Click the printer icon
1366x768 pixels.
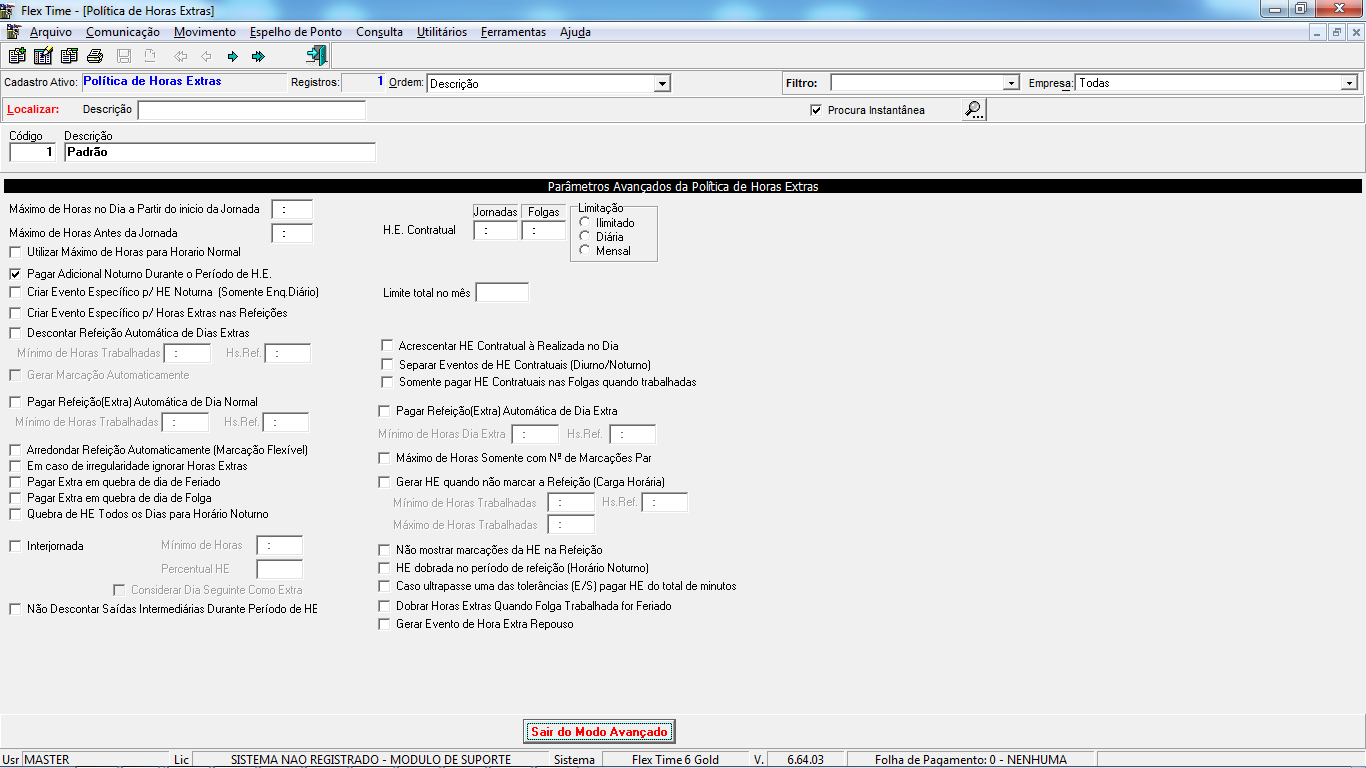[x=95, y=56]
